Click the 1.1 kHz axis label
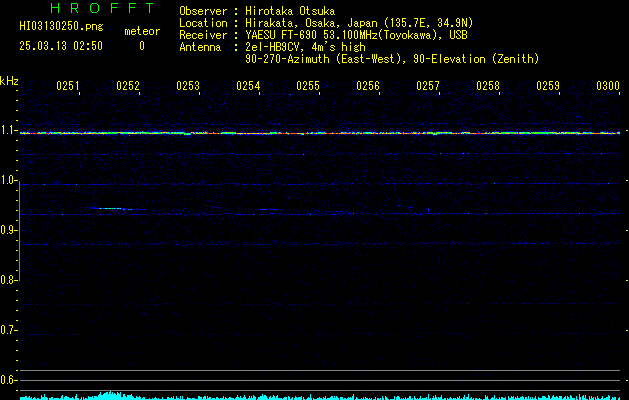The image size is (629, 400). 8,130
